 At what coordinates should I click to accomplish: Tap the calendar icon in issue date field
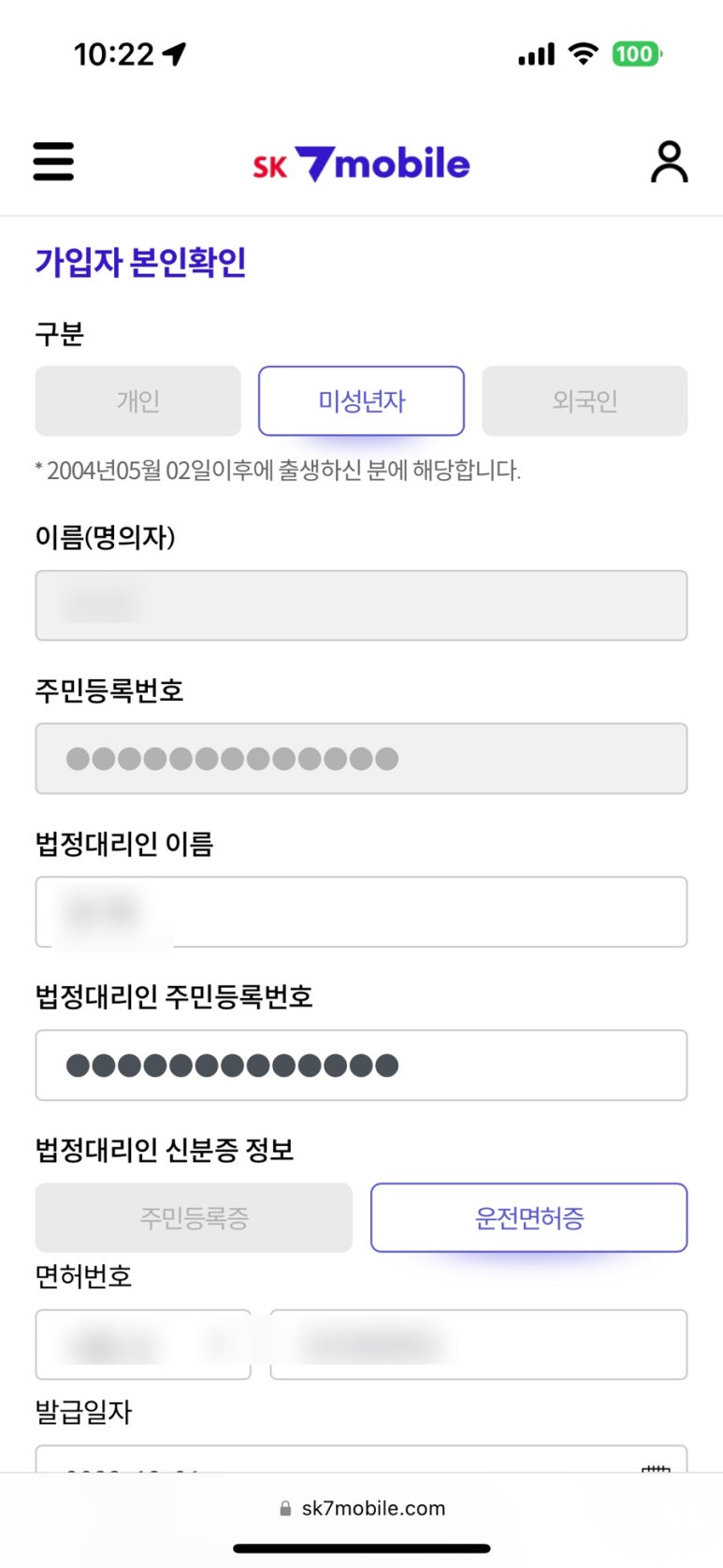657,1466
